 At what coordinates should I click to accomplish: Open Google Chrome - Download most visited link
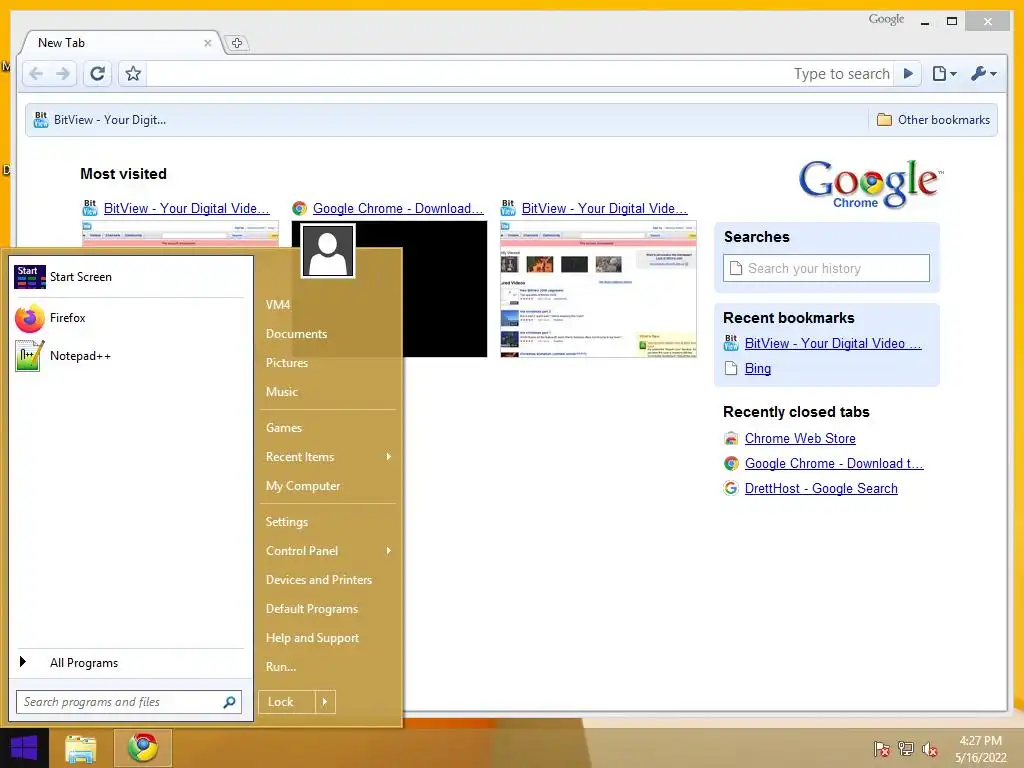[398, 208]
